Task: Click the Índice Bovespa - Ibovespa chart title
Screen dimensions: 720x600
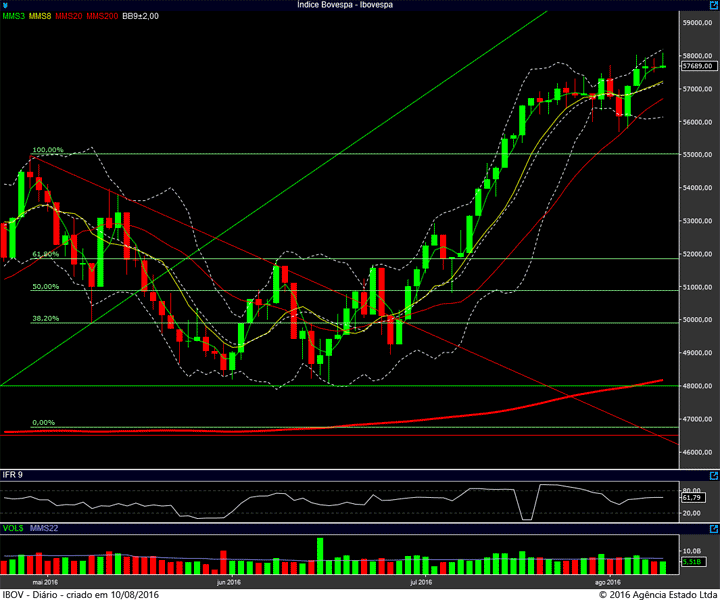Action: click(345, 5)
